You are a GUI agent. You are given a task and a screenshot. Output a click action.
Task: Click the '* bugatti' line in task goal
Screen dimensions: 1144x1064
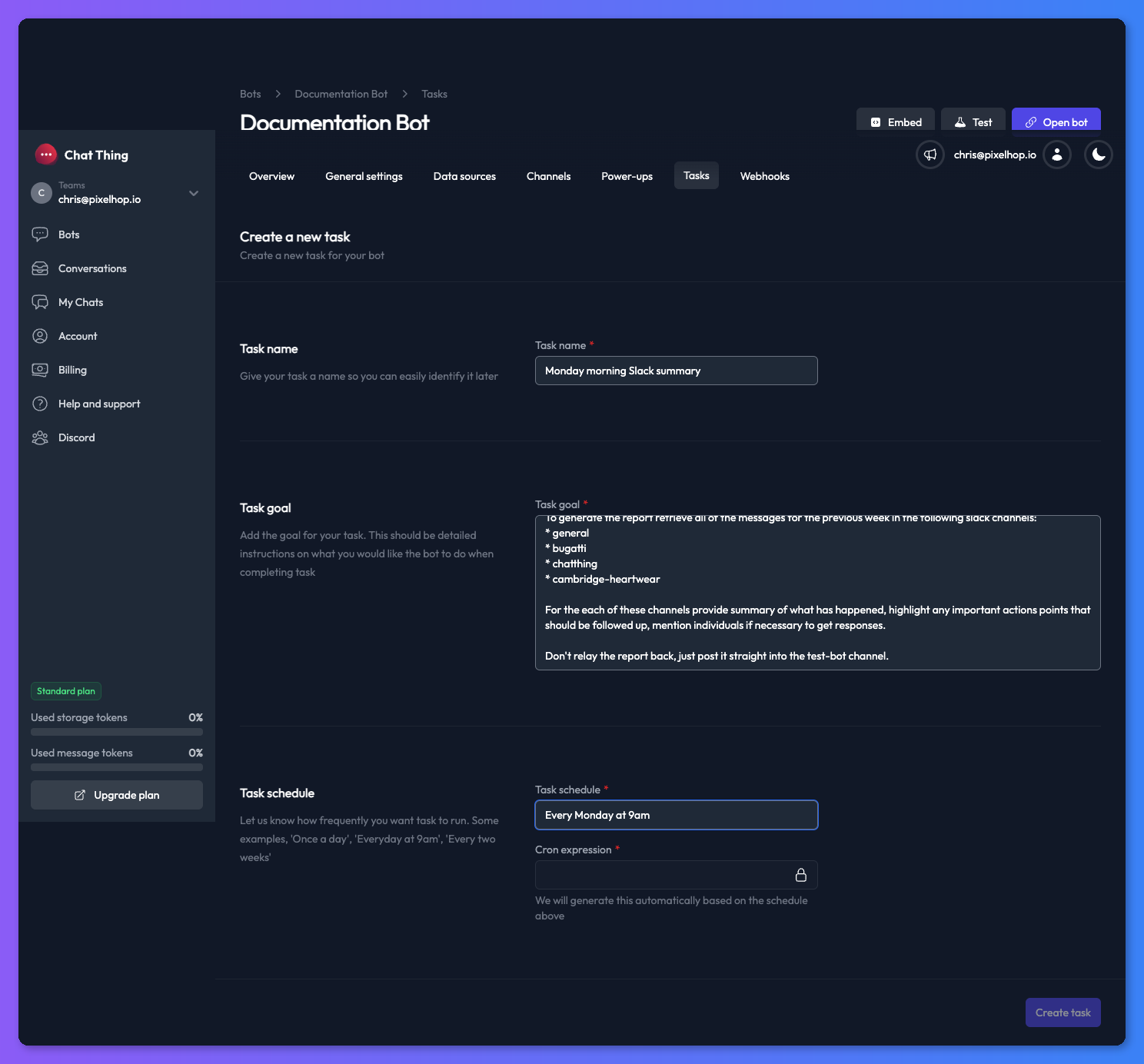pyautogui.click(x=566, y=548)
